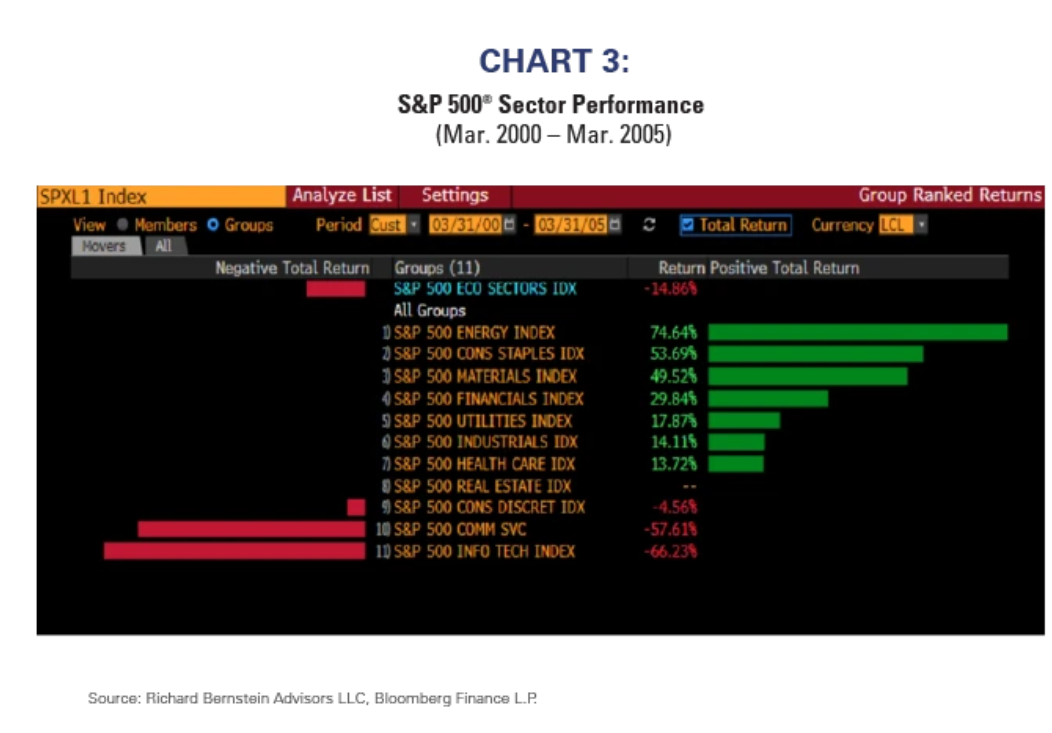The width and height of the screenshot is (1052, 733).
Task: Open S&P 500 ECO SECTORS IDX link
Action: click(485, 288)
